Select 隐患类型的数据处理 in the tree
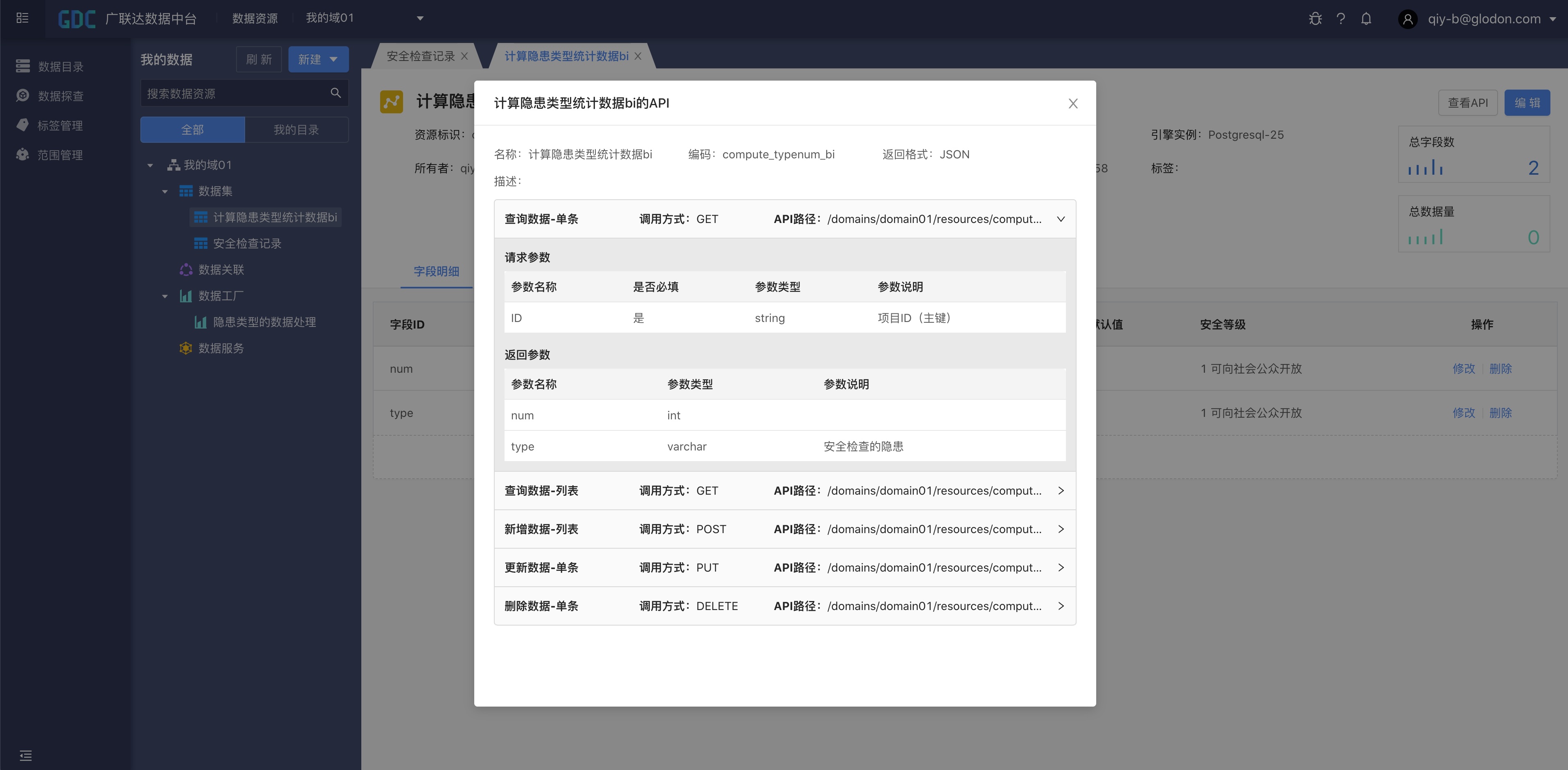This screenshot has height=770, width=1568. click(x=264, y=322)
